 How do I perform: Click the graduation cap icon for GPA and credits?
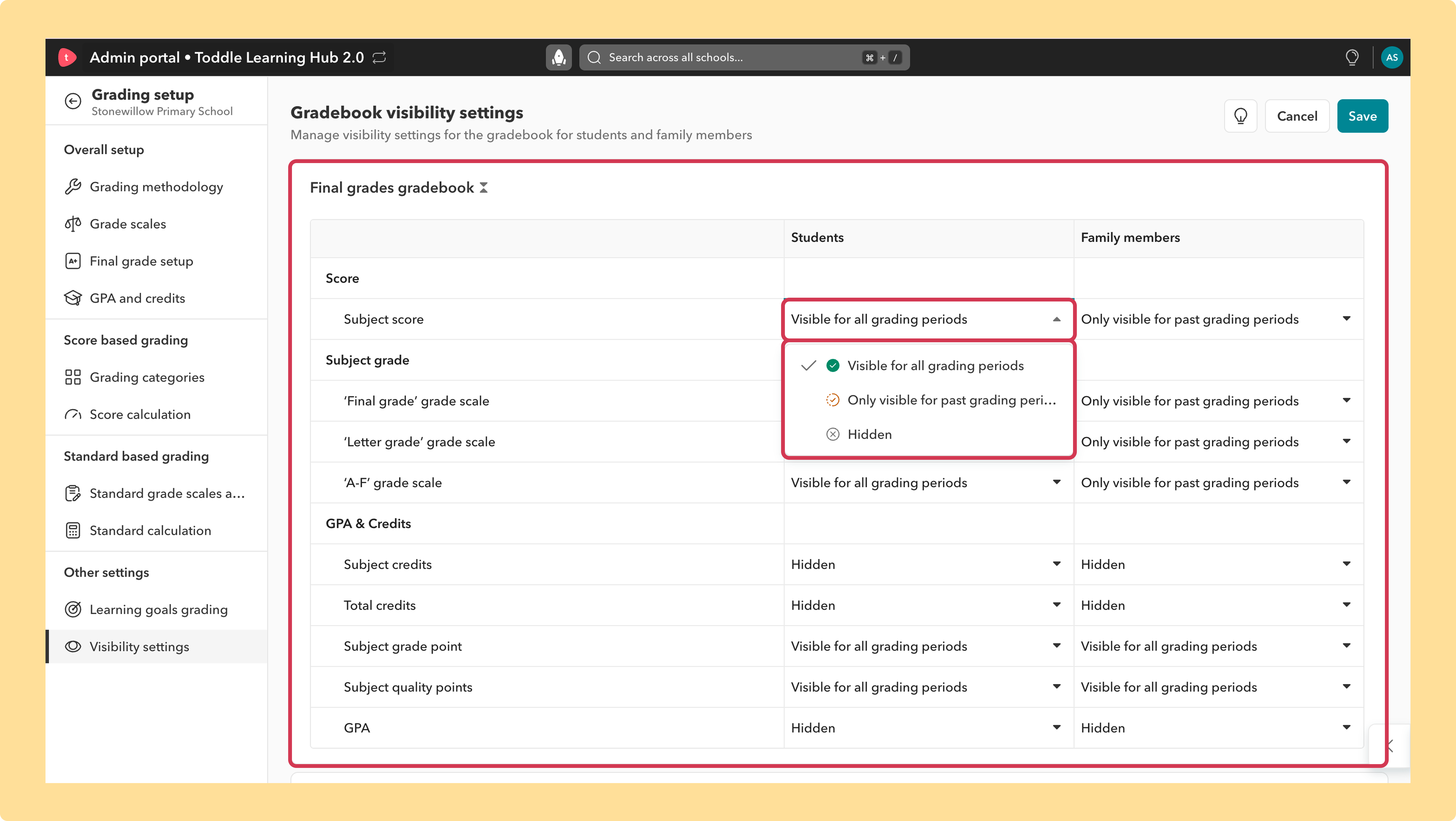[x=73, y=298]
